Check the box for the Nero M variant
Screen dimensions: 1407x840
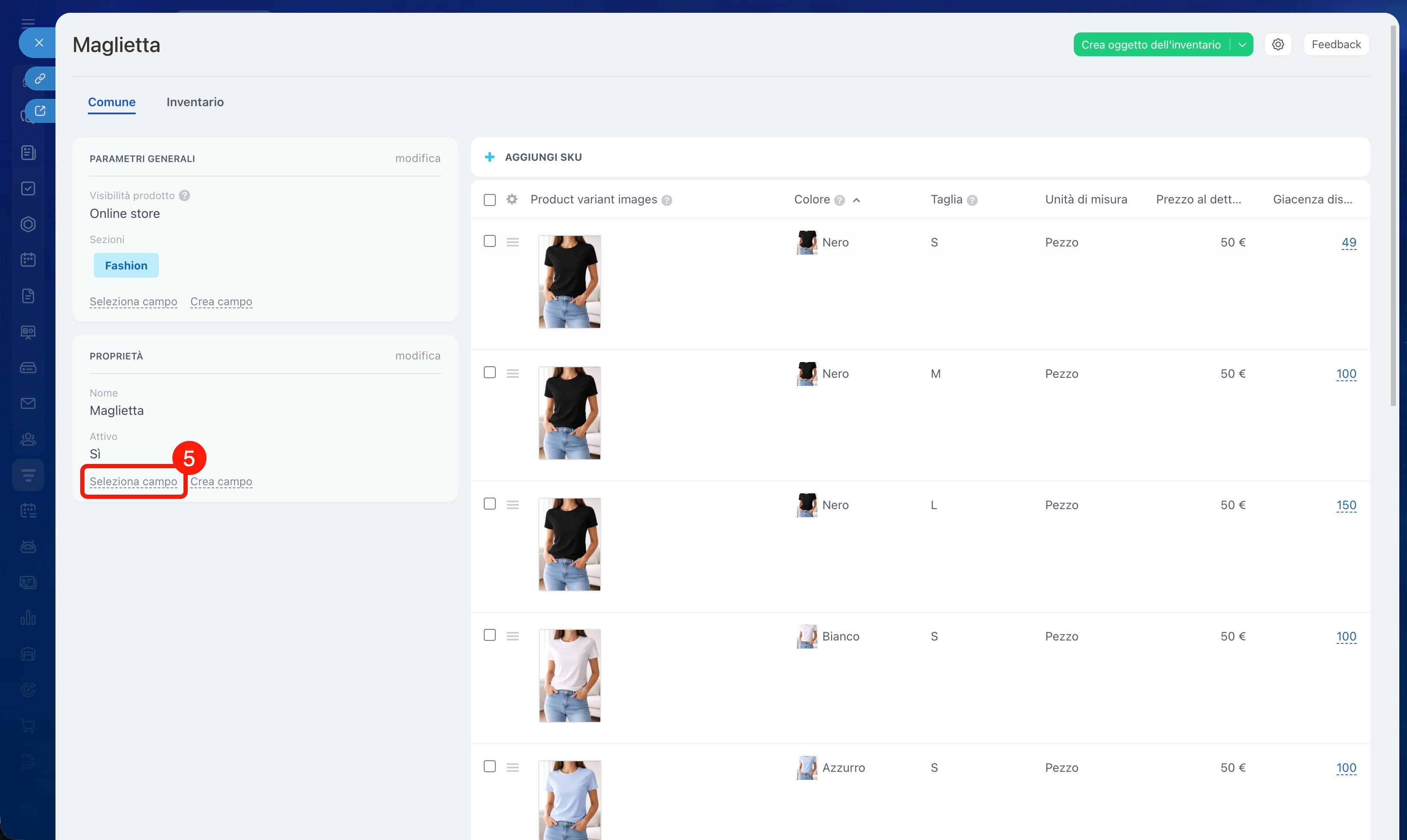click(490, 372)
